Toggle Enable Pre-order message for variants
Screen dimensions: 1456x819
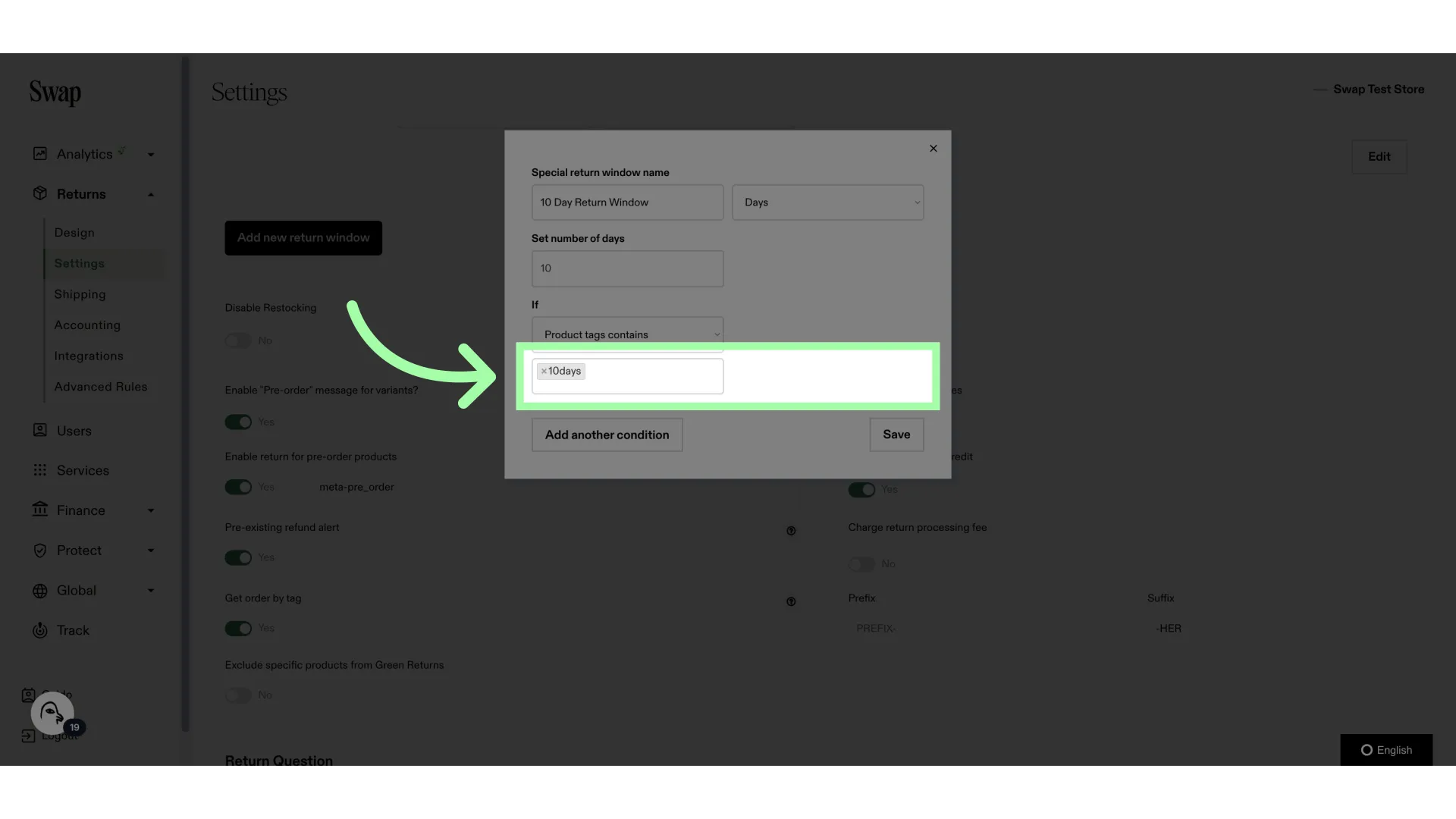[238, 422]
